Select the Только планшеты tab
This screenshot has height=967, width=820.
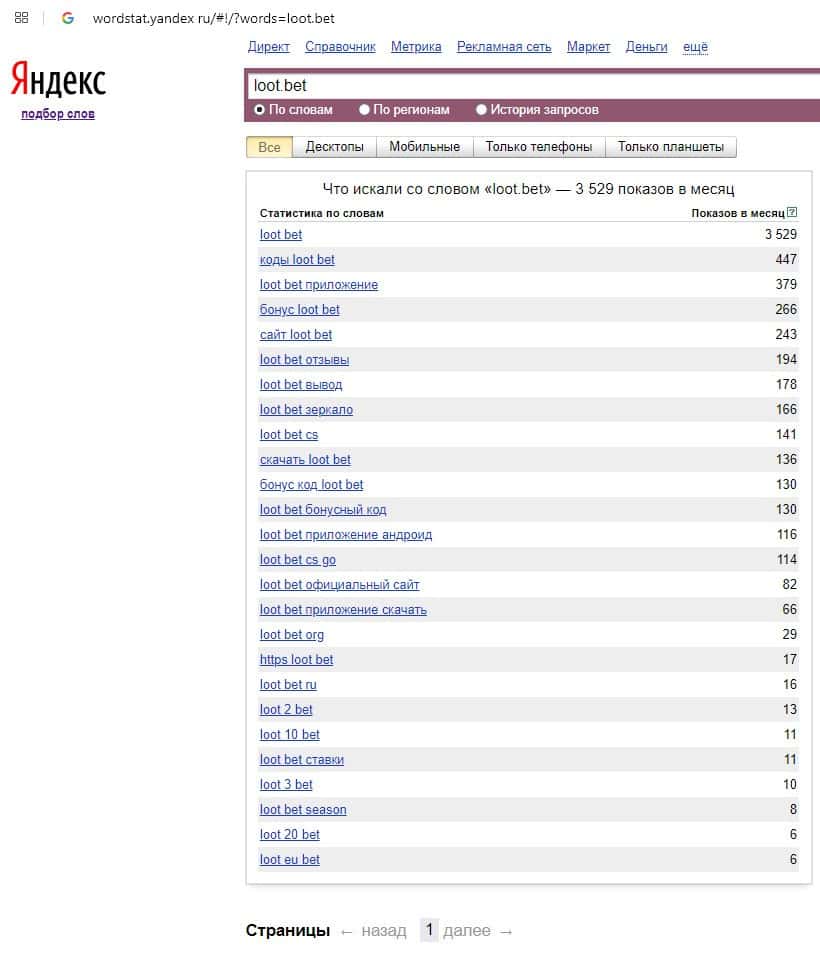[x=670, y=147]
